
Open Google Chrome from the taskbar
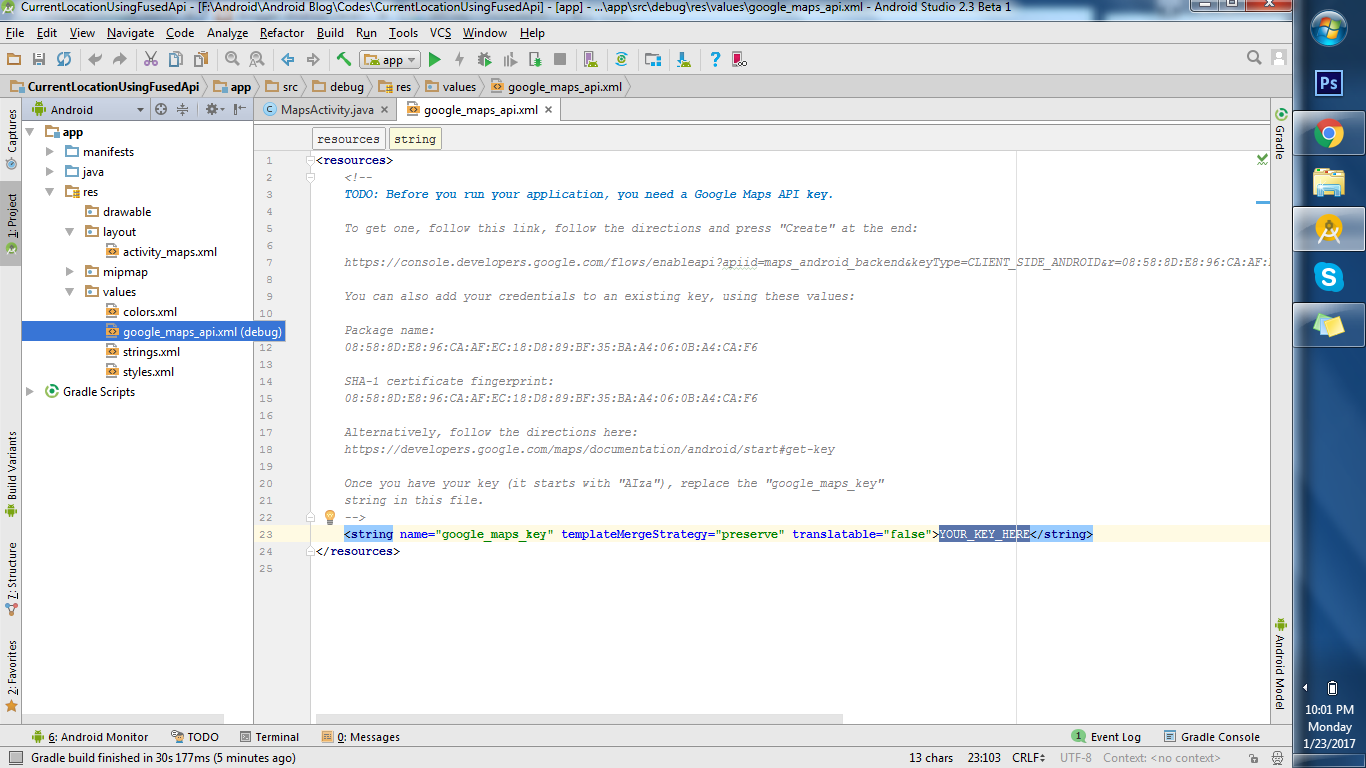coord(1328,133)
